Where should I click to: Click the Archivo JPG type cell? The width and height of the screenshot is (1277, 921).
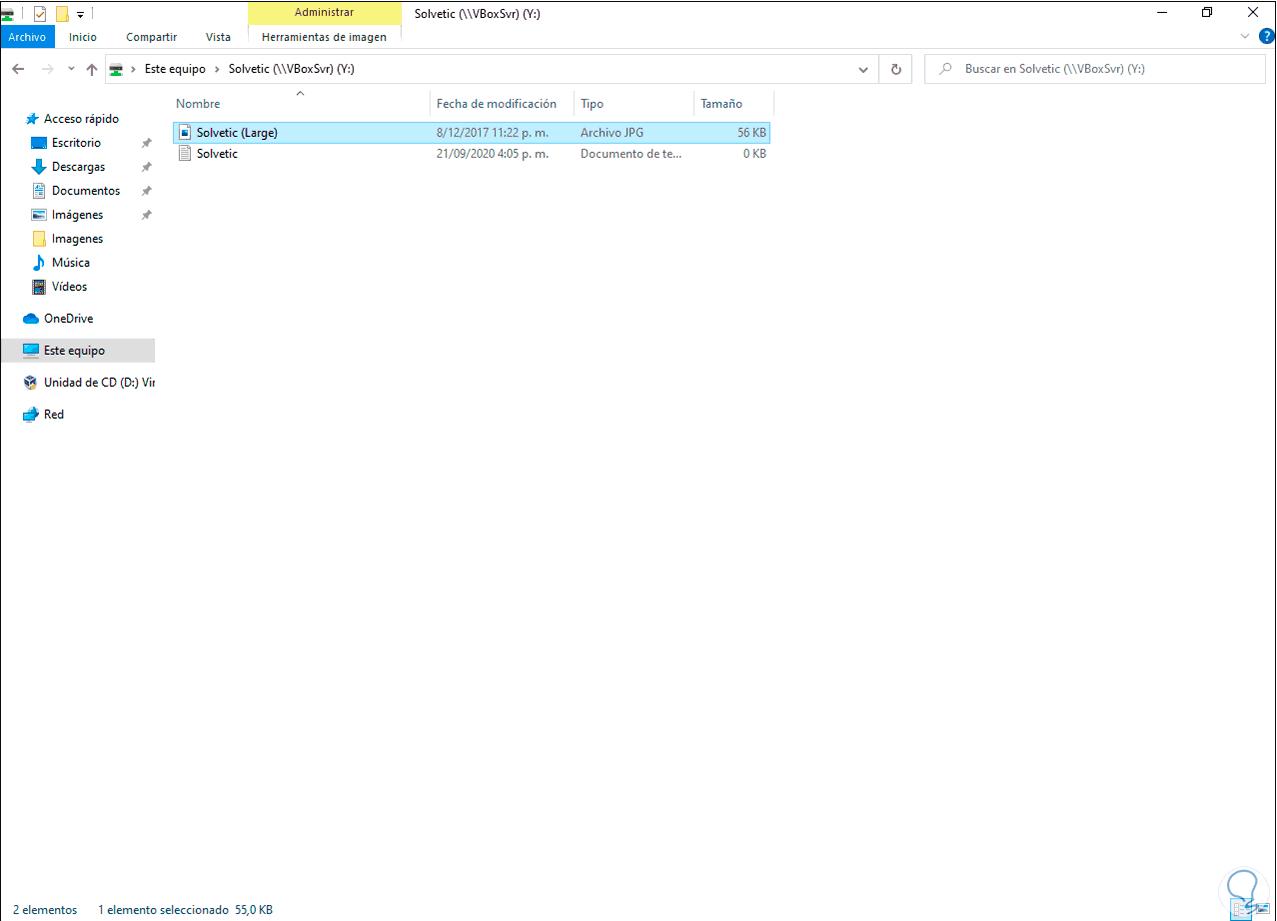[614, 133]
